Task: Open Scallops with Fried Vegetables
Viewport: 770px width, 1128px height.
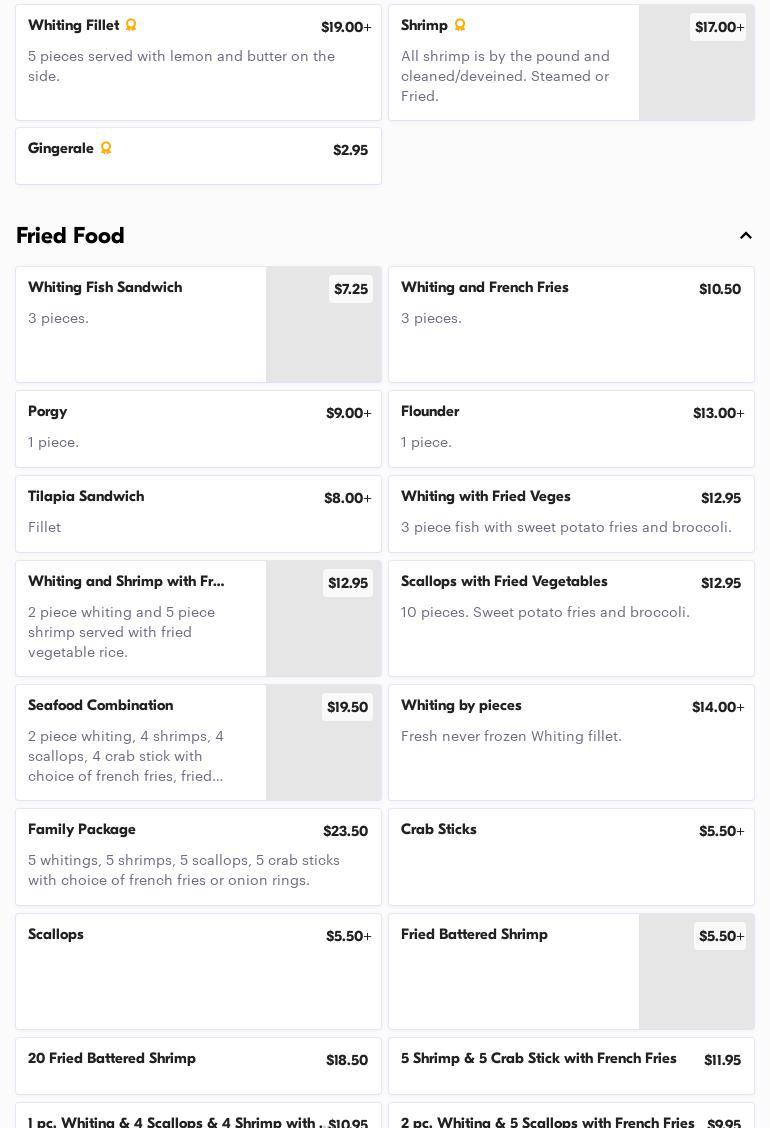Action: pyautogui.click(x=571, y=618)
